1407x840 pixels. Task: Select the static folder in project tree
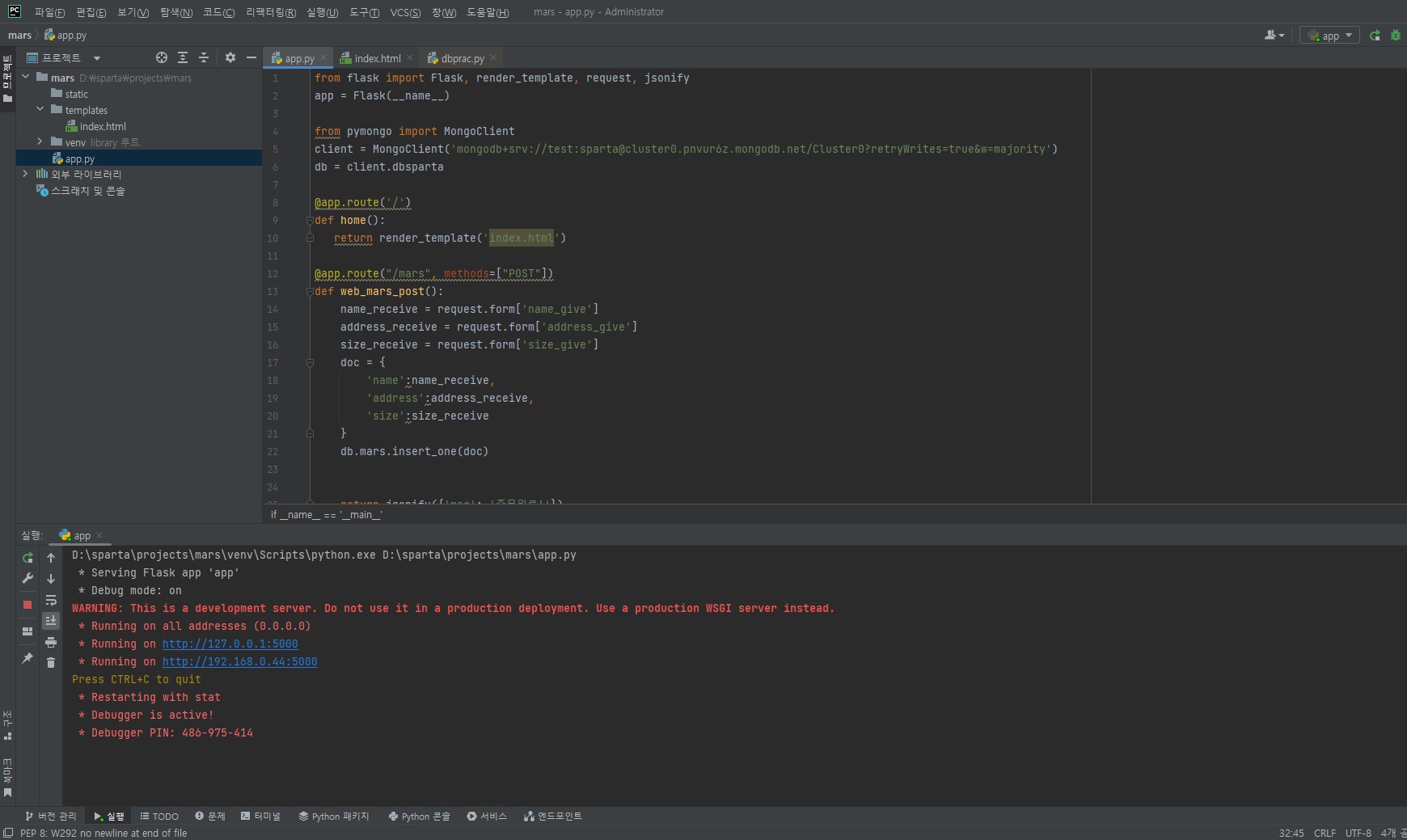(x=76, y=94)
